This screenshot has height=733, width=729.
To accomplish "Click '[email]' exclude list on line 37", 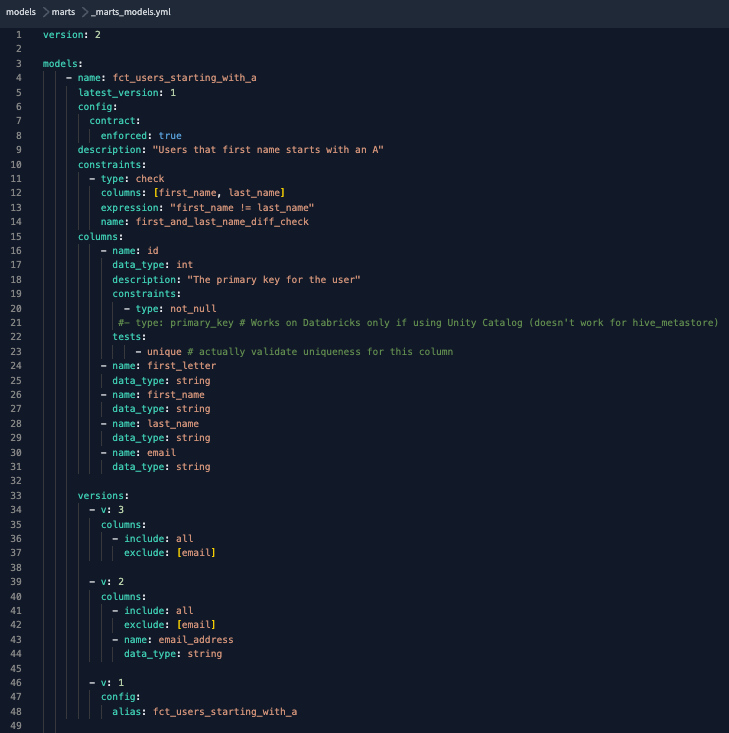I will tap(196, 553).
